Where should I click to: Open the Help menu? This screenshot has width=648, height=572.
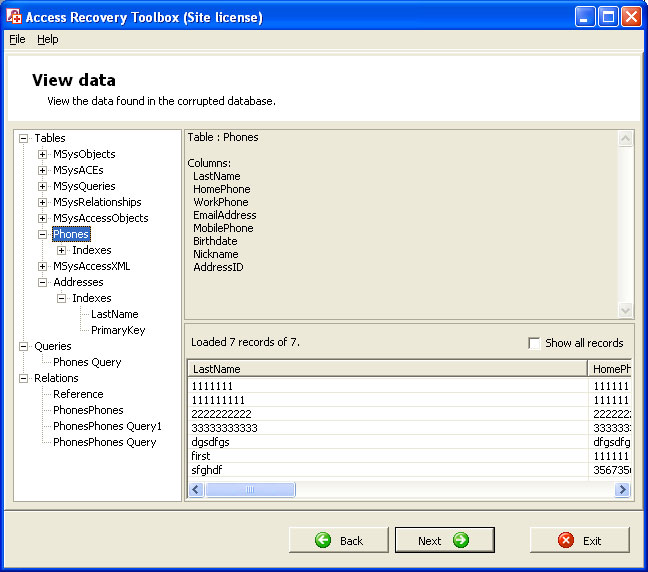48,39
